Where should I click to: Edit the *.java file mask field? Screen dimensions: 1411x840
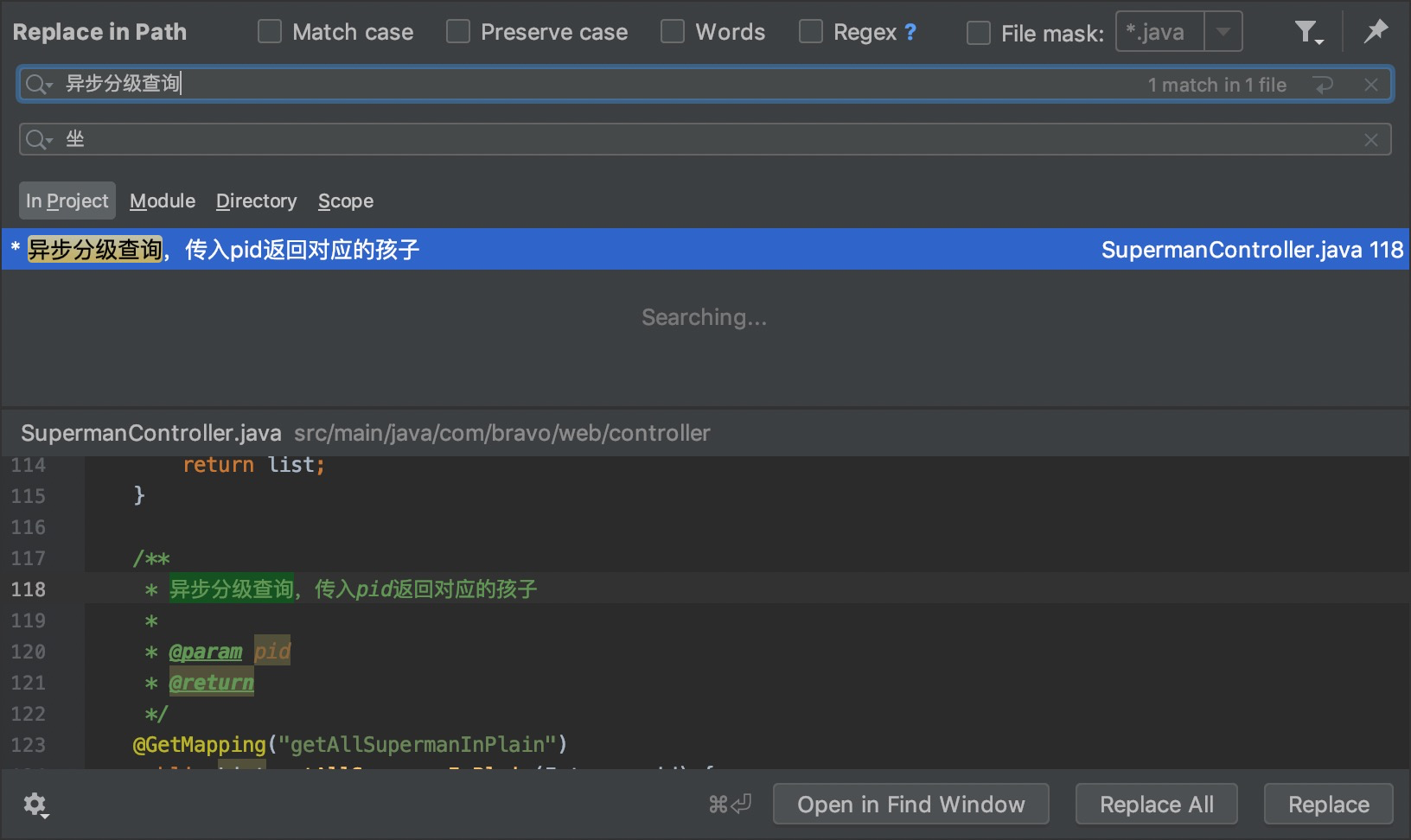tap(1160, 32)
